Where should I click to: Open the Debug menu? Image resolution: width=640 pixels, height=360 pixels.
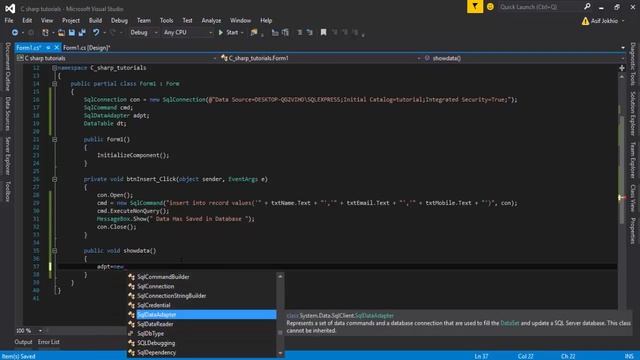(x=119, y=20)
